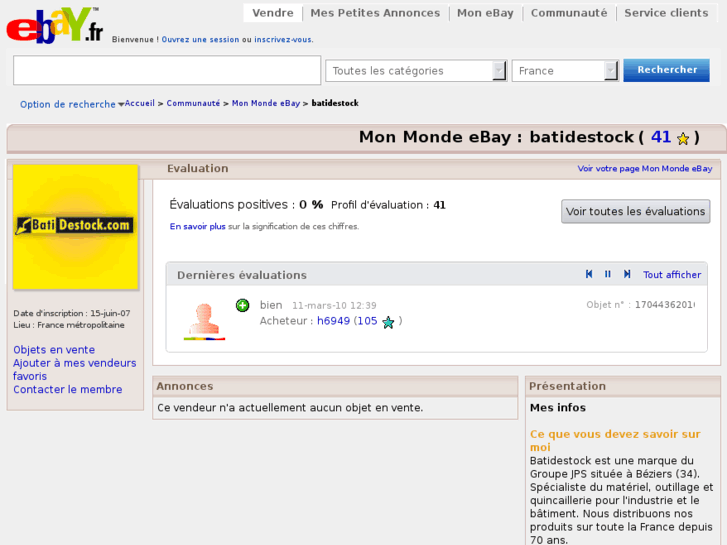Focus the search text field

coord(167,70)
